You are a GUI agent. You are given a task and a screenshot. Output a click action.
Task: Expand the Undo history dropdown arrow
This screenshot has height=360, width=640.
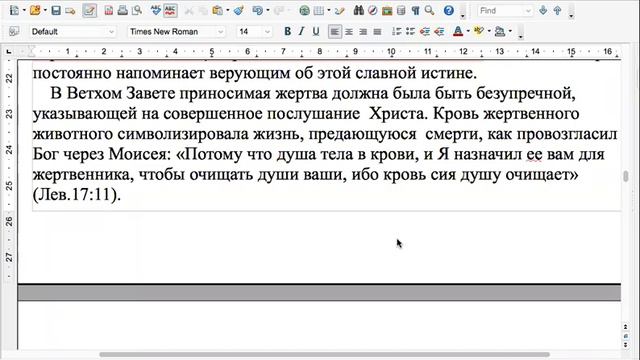[267, 11]
